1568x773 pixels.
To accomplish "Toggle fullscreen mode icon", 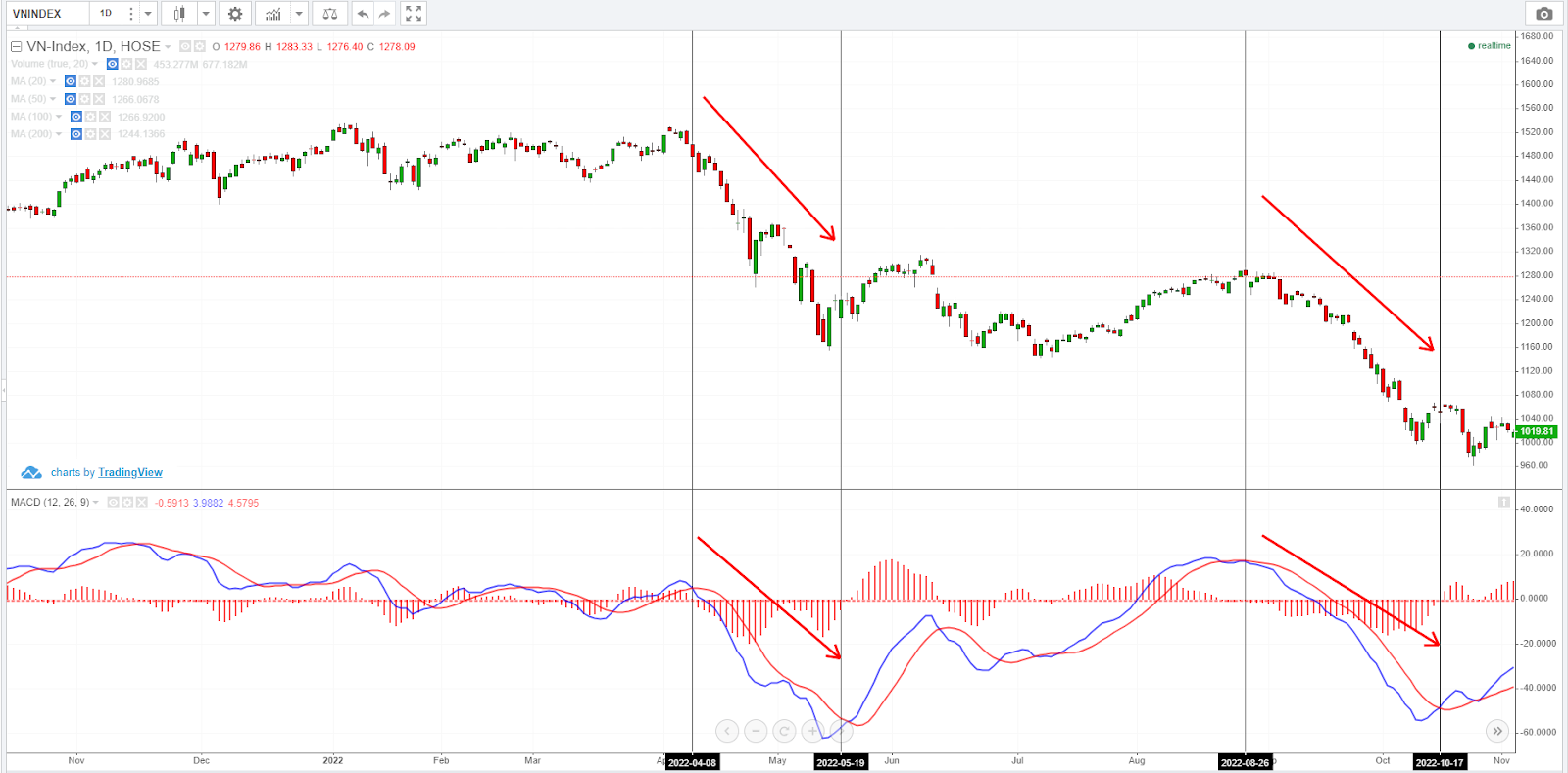I will point(414,14).
